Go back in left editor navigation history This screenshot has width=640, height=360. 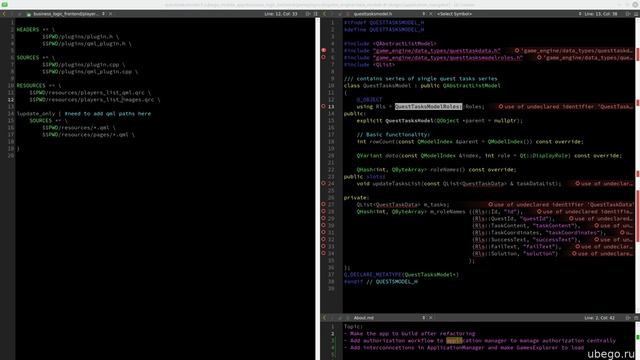pos(4,14)
